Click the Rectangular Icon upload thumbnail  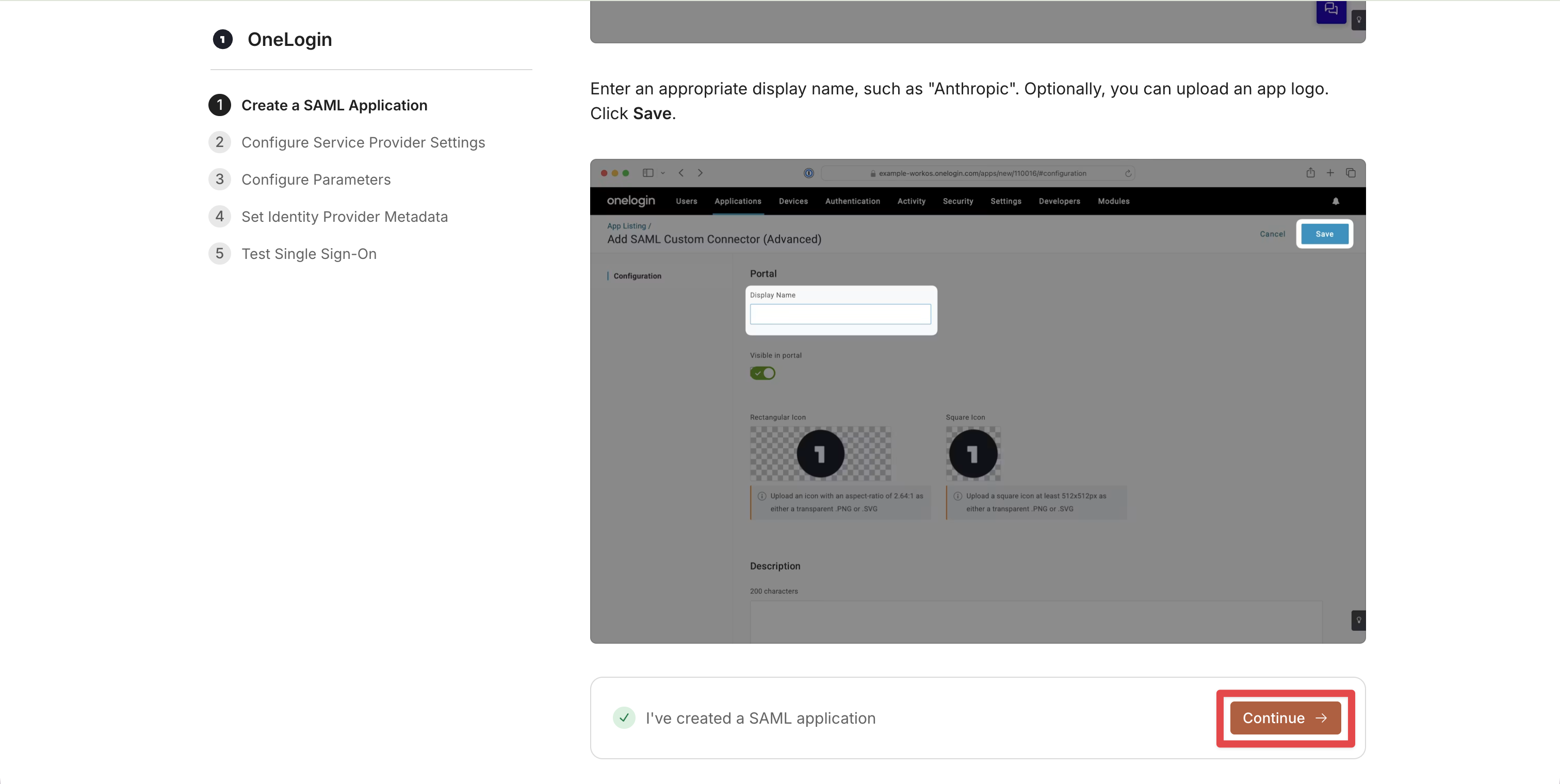(821, 453)
